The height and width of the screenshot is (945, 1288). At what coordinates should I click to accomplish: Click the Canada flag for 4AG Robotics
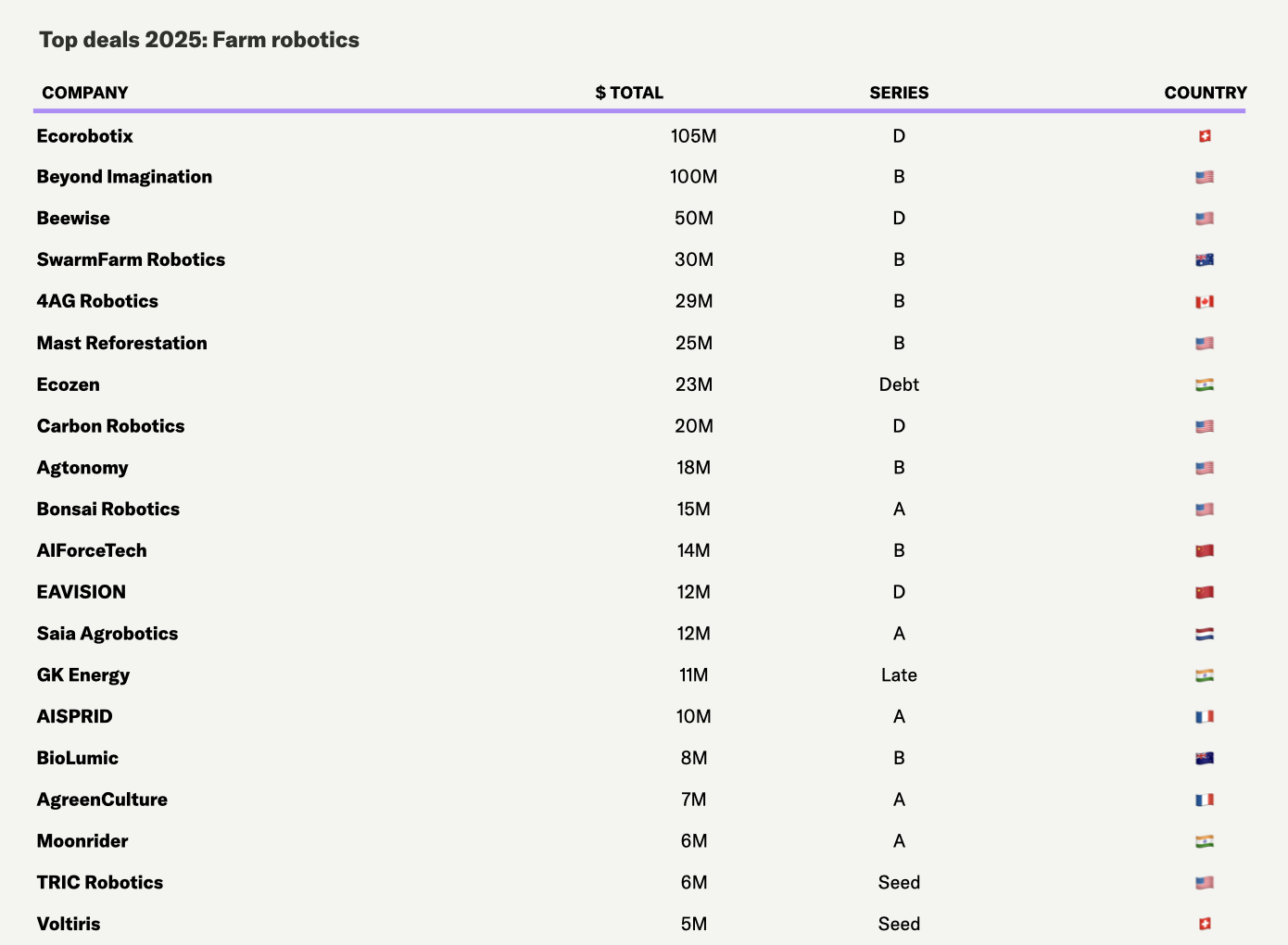point(1205,302)
